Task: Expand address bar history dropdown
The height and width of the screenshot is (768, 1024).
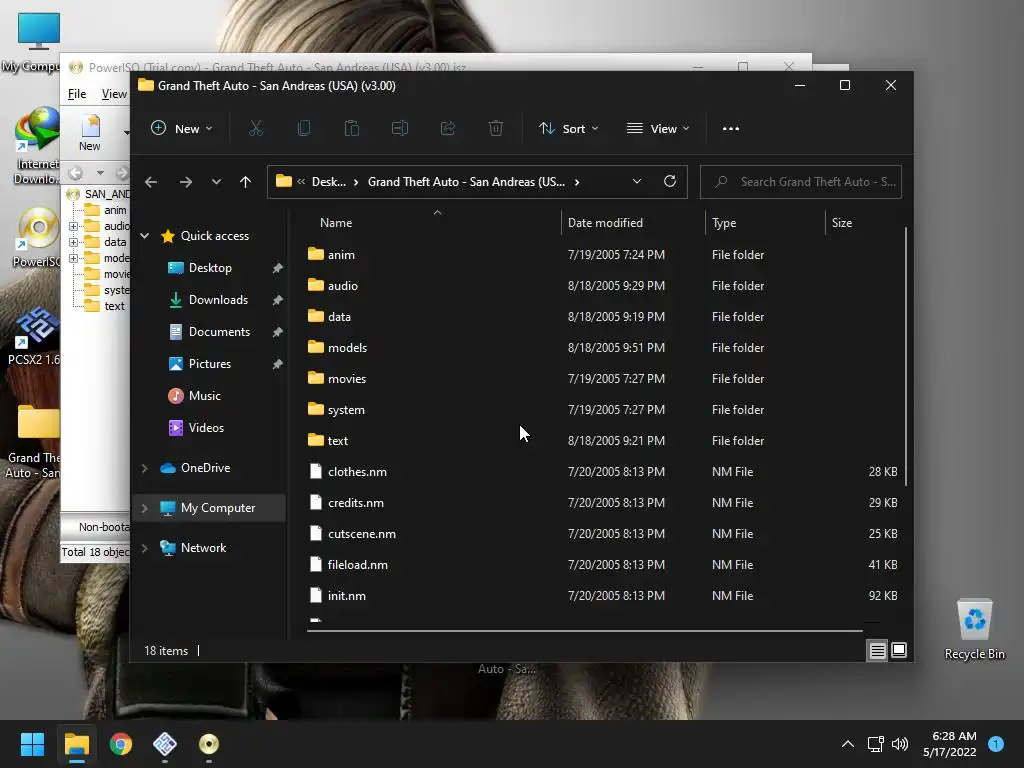Action: (637, 182)
